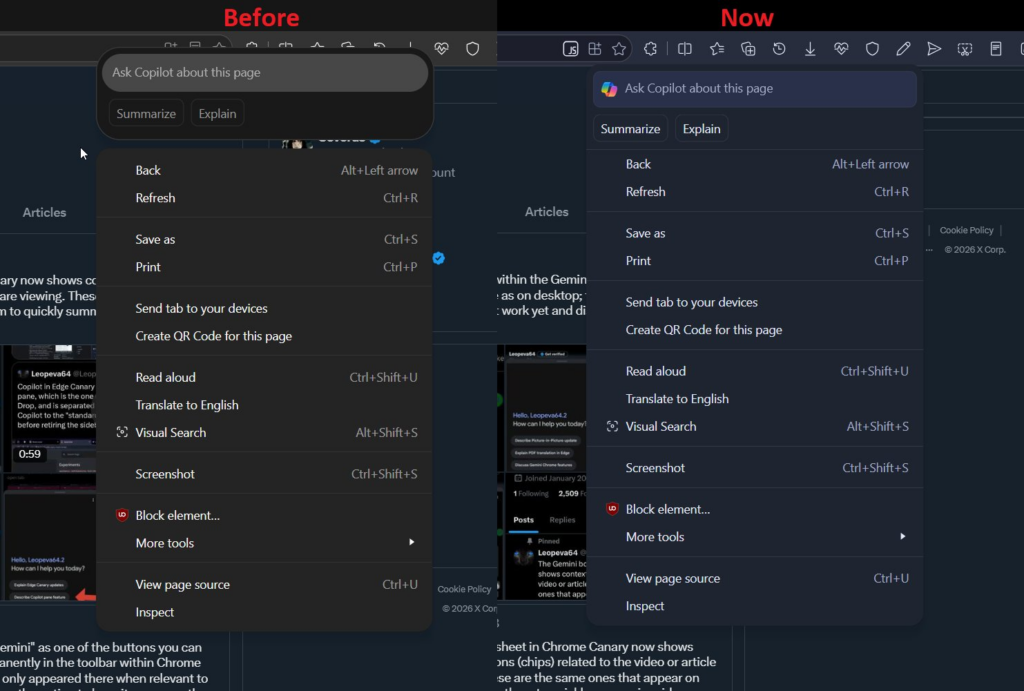Focus Ask Copilot field in Now menu
The height and width of the screenshot is (691, 1024).
pyautogui.click(x=755, y=89)
